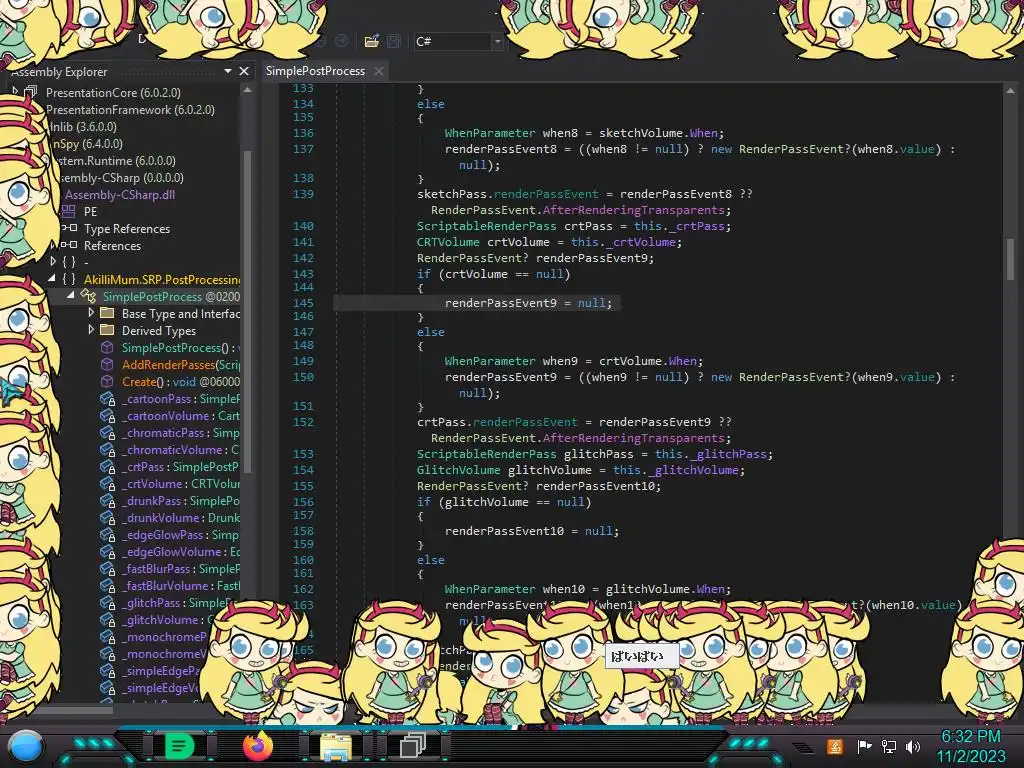The height and width of the screenshot is (768, 1024).
Task: Select PresentationCore (6.0.2.0) assembly
Action: click(x=113, y=93)
